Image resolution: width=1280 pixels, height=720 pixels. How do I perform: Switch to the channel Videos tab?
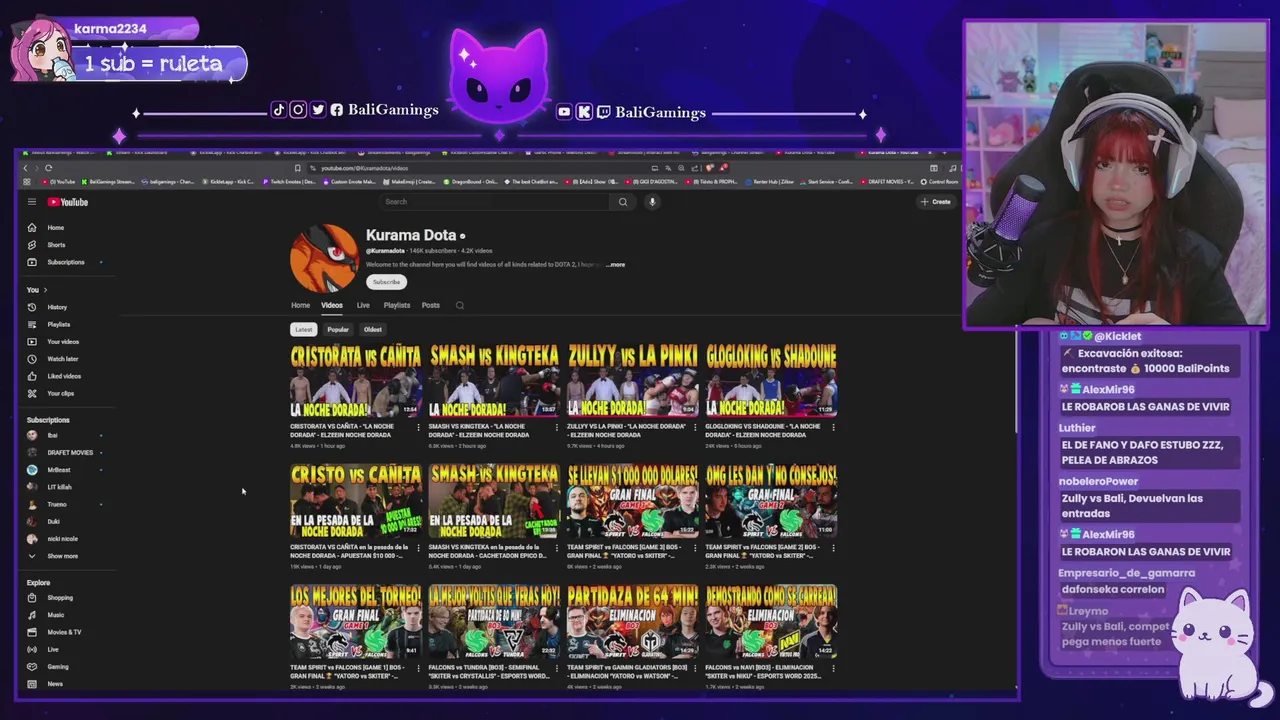point(332,305)
